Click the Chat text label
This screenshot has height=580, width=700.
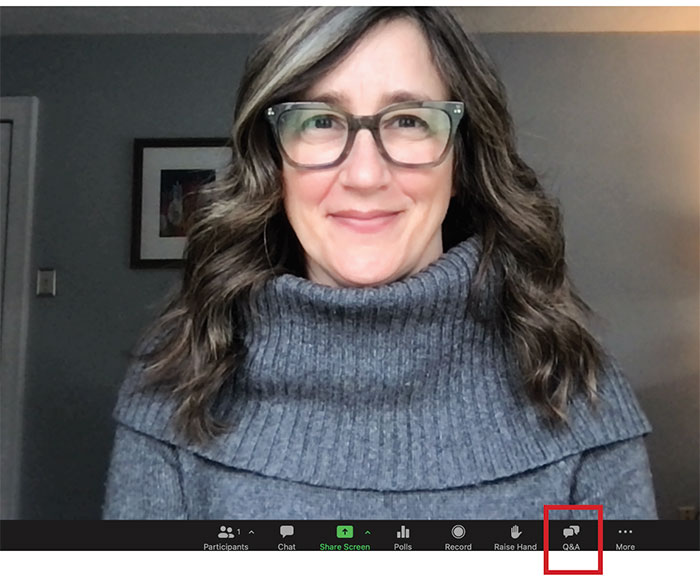tap(287, 547)
